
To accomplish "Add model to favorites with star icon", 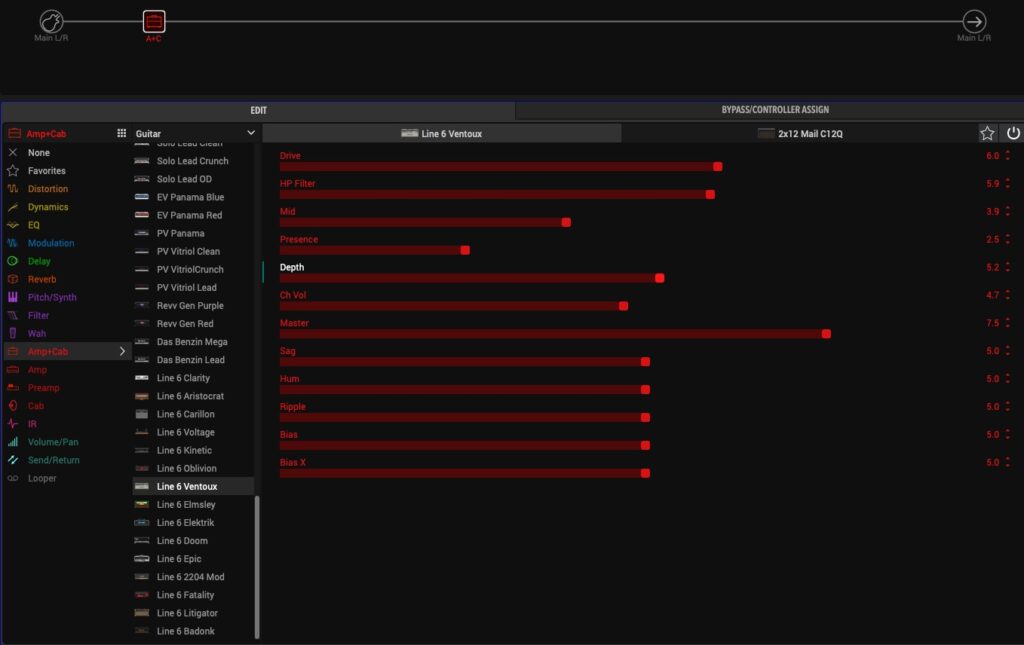I will (987, 133).
